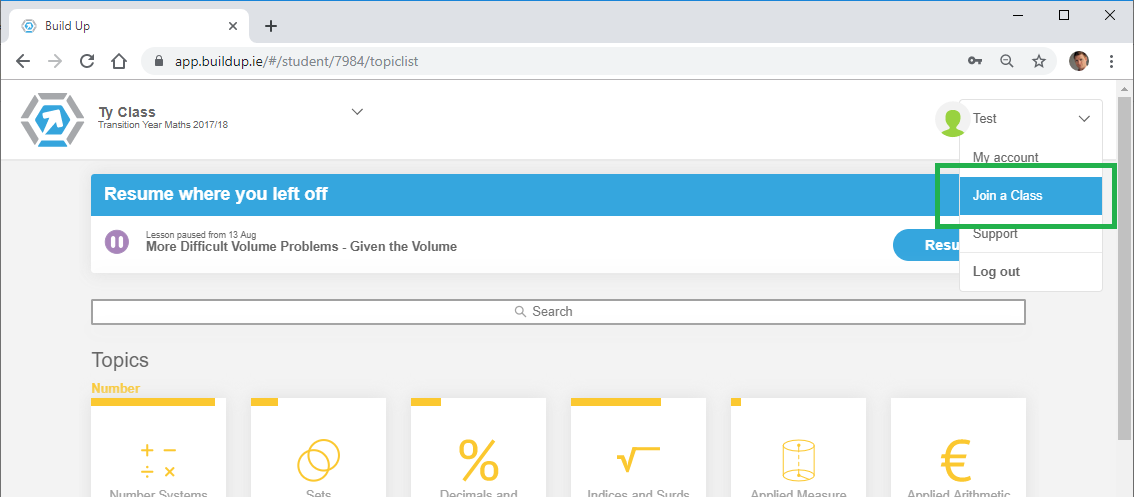Collapse the Test user menu chevron

(x=1084, y=119)
